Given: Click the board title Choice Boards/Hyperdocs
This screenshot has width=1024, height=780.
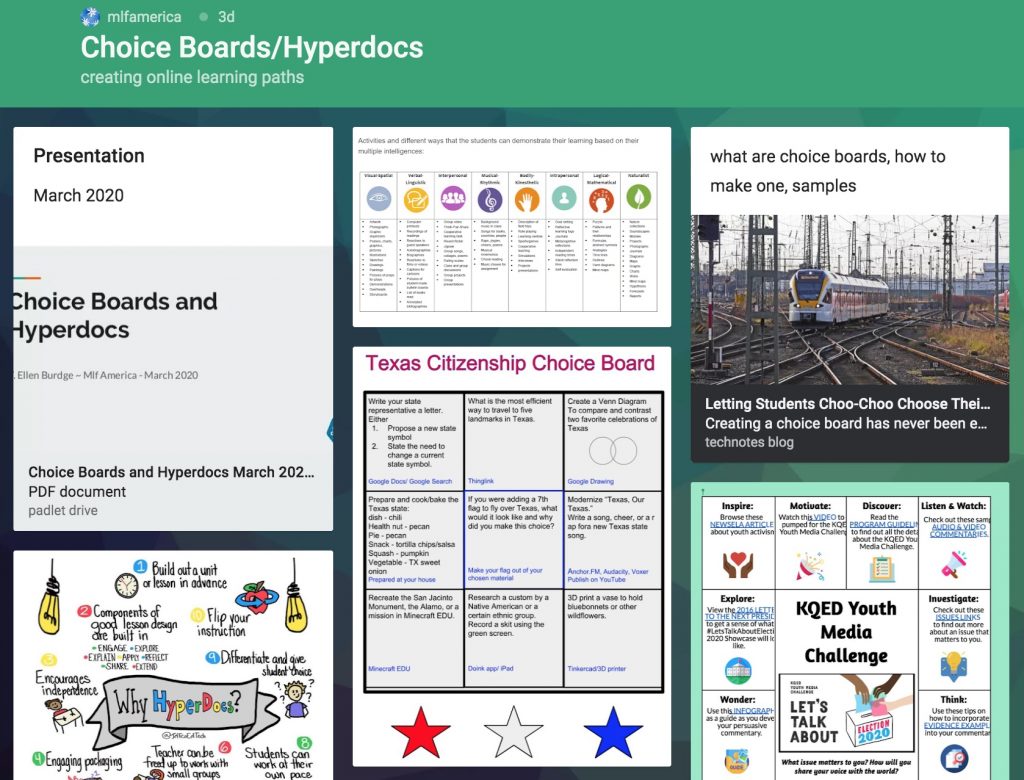Looking at the screenshot, I should click(x=252, y=47).
